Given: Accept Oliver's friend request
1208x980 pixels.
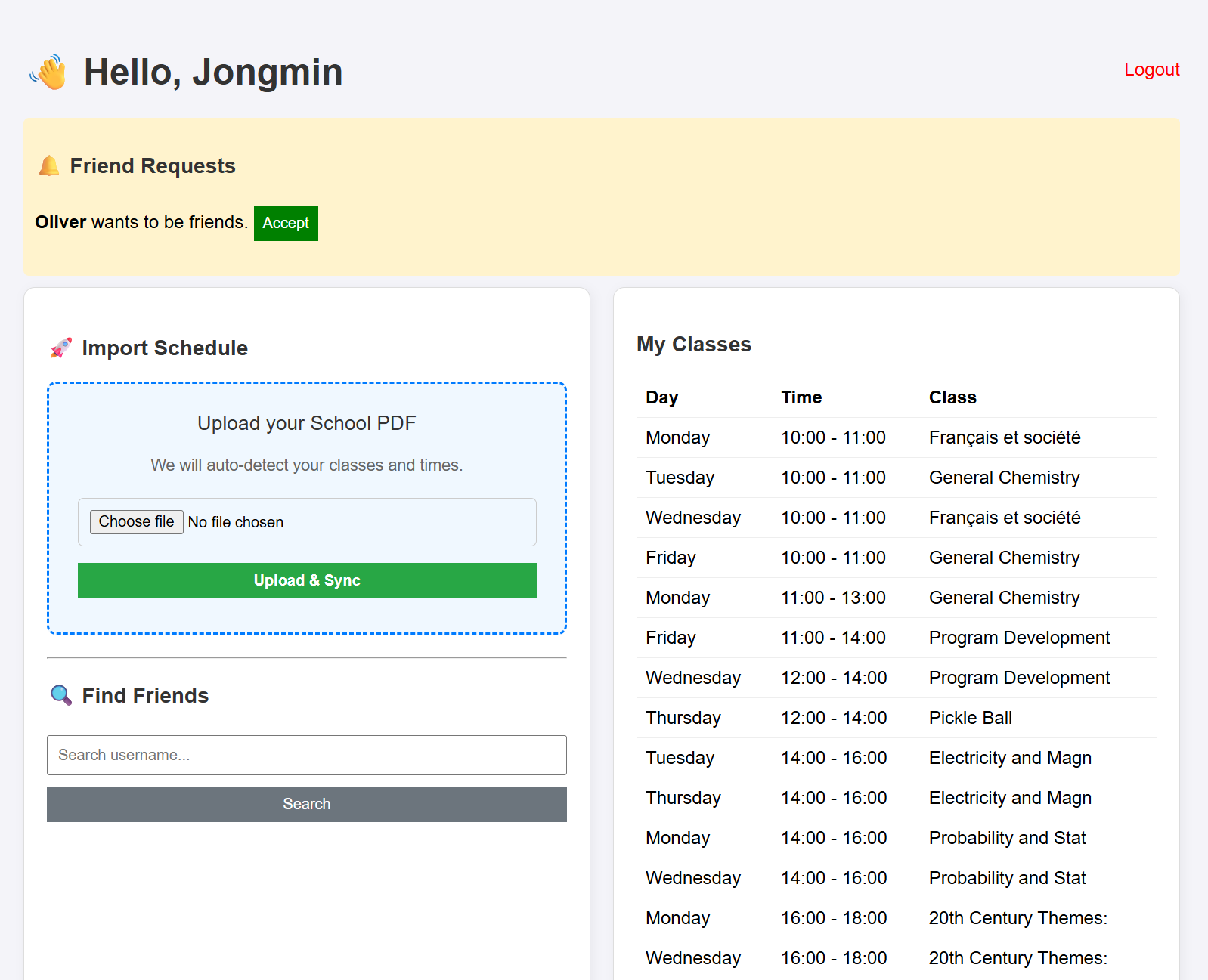Looking at the screenshot, I should pyautogui.click(x=286, y=223).
